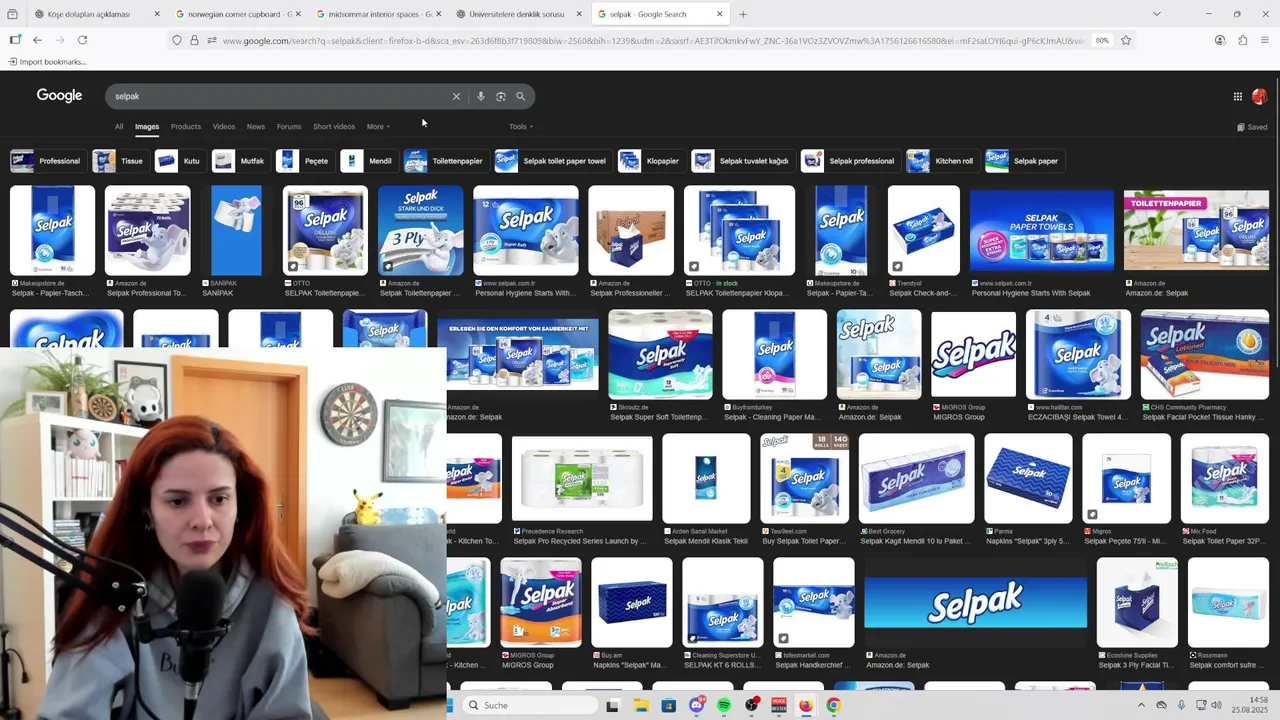
Task: Start a voice search with the microphone icon
Action: click(x=481, y=97)
